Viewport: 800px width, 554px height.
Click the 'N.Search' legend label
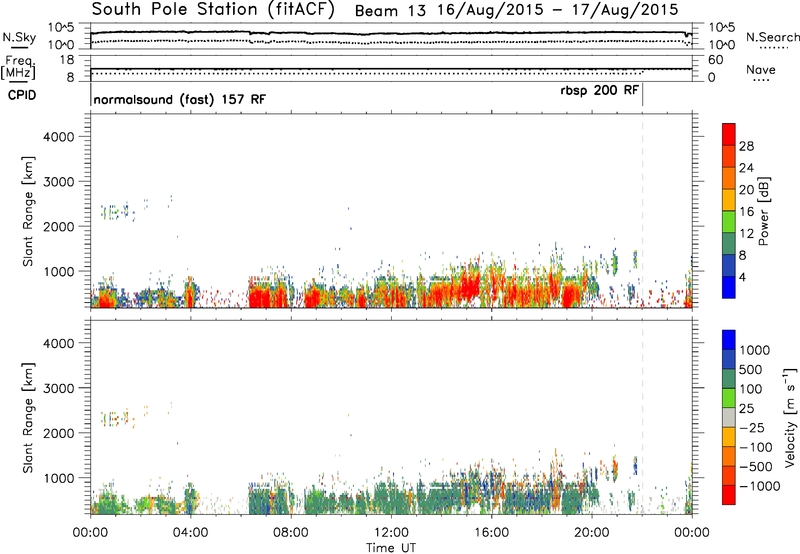click(772, 37)
